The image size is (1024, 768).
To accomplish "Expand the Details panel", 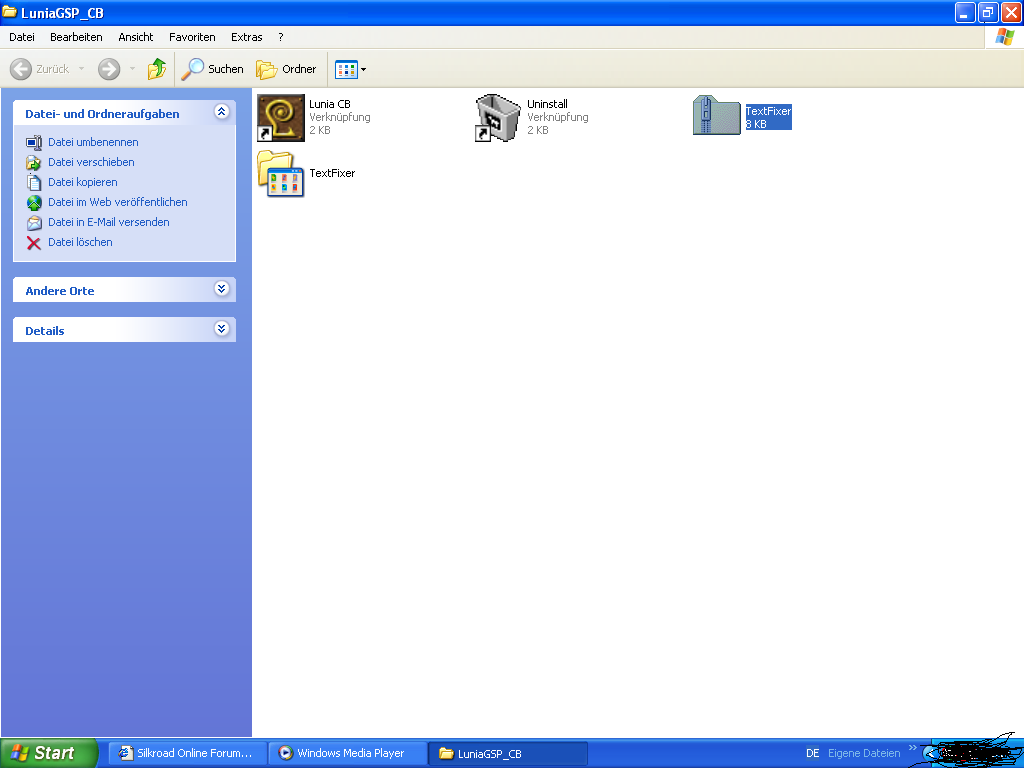I will (222, 329).
